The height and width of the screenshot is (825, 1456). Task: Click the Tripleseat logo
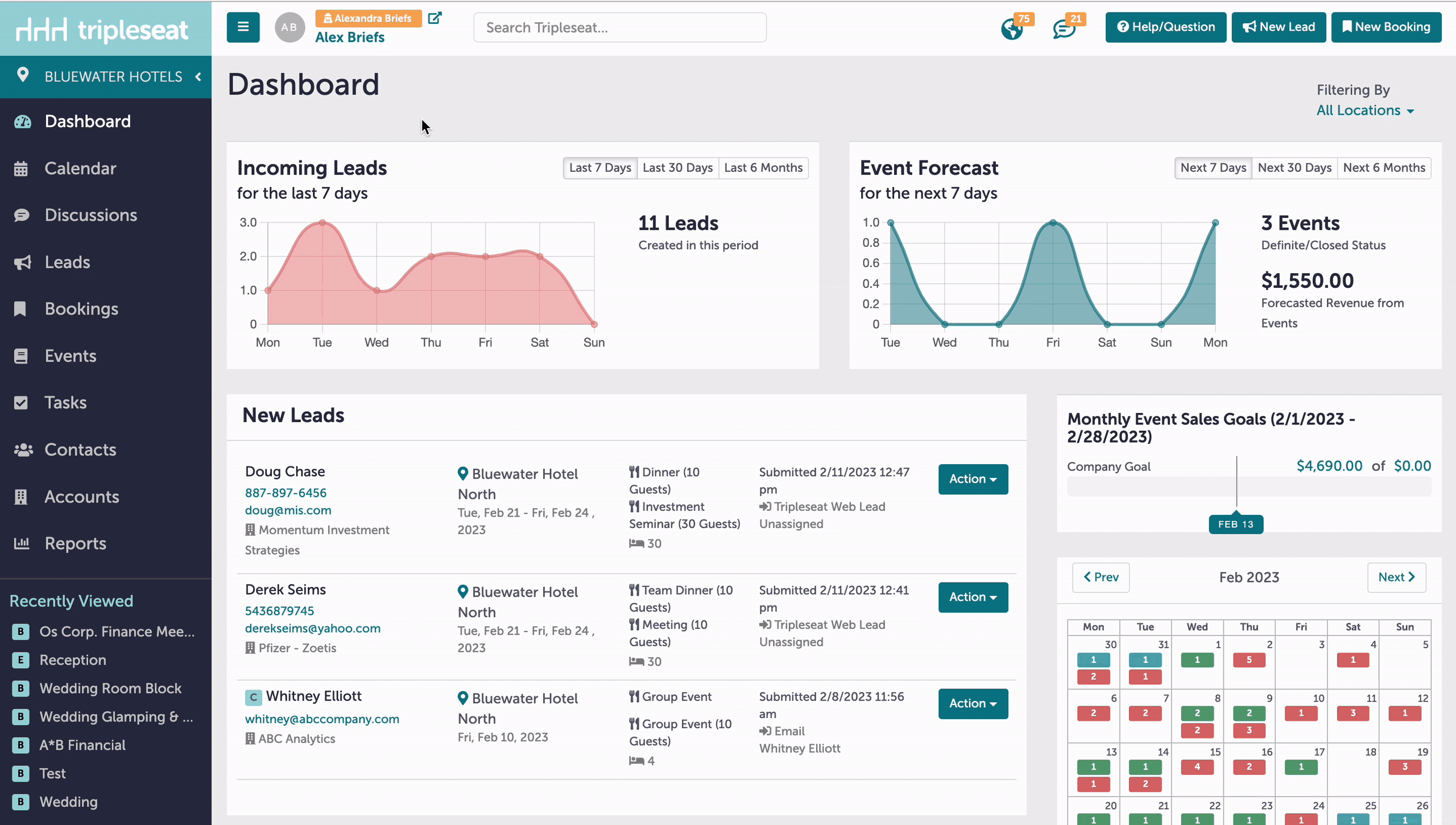102,30
